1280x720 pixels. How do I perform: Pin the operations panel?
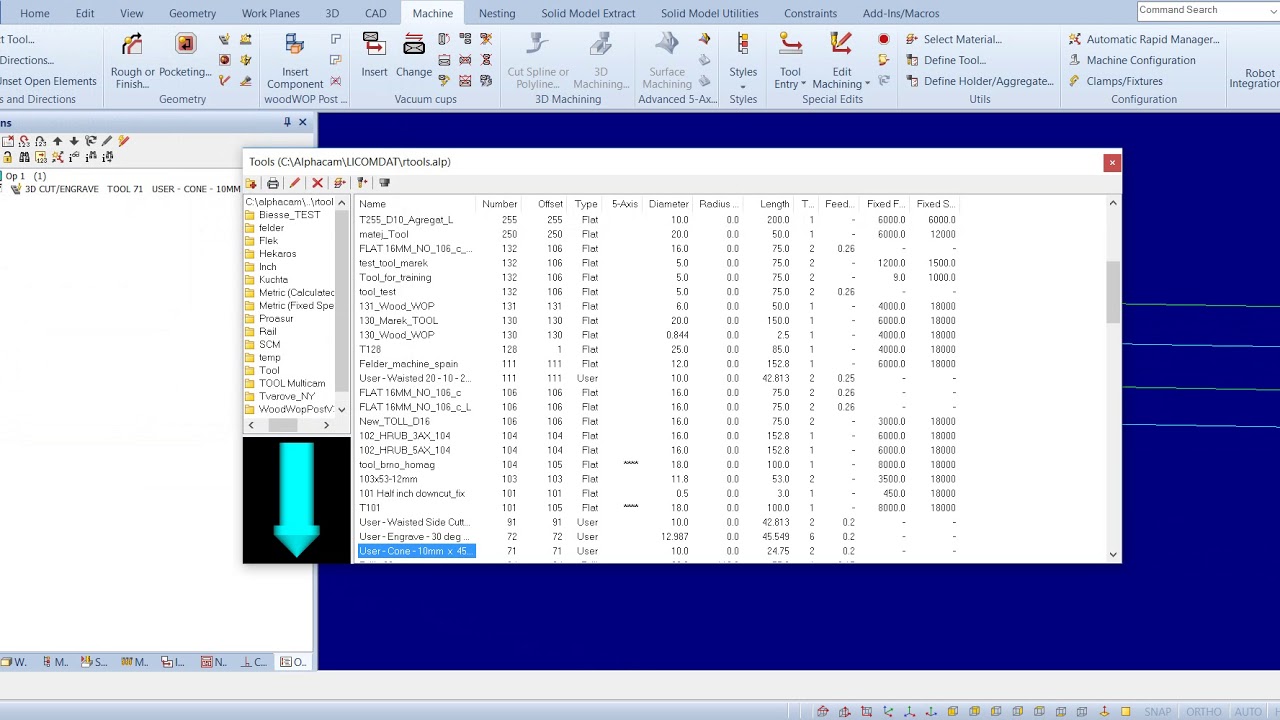click(287, 122)
